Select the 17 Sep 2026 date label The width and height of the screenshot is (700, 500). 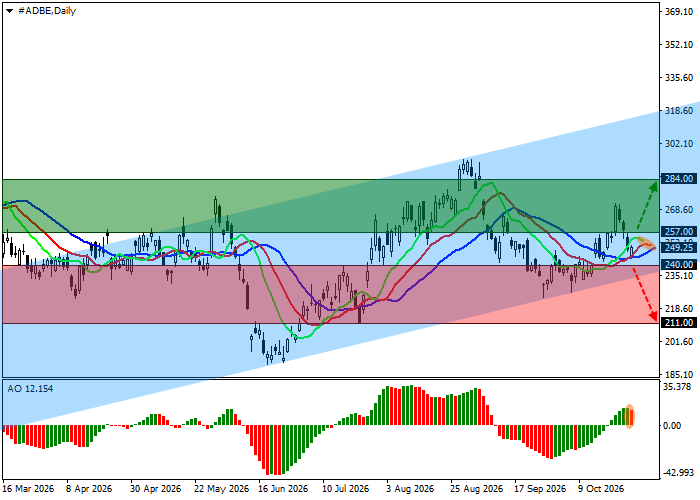point(540,489)
